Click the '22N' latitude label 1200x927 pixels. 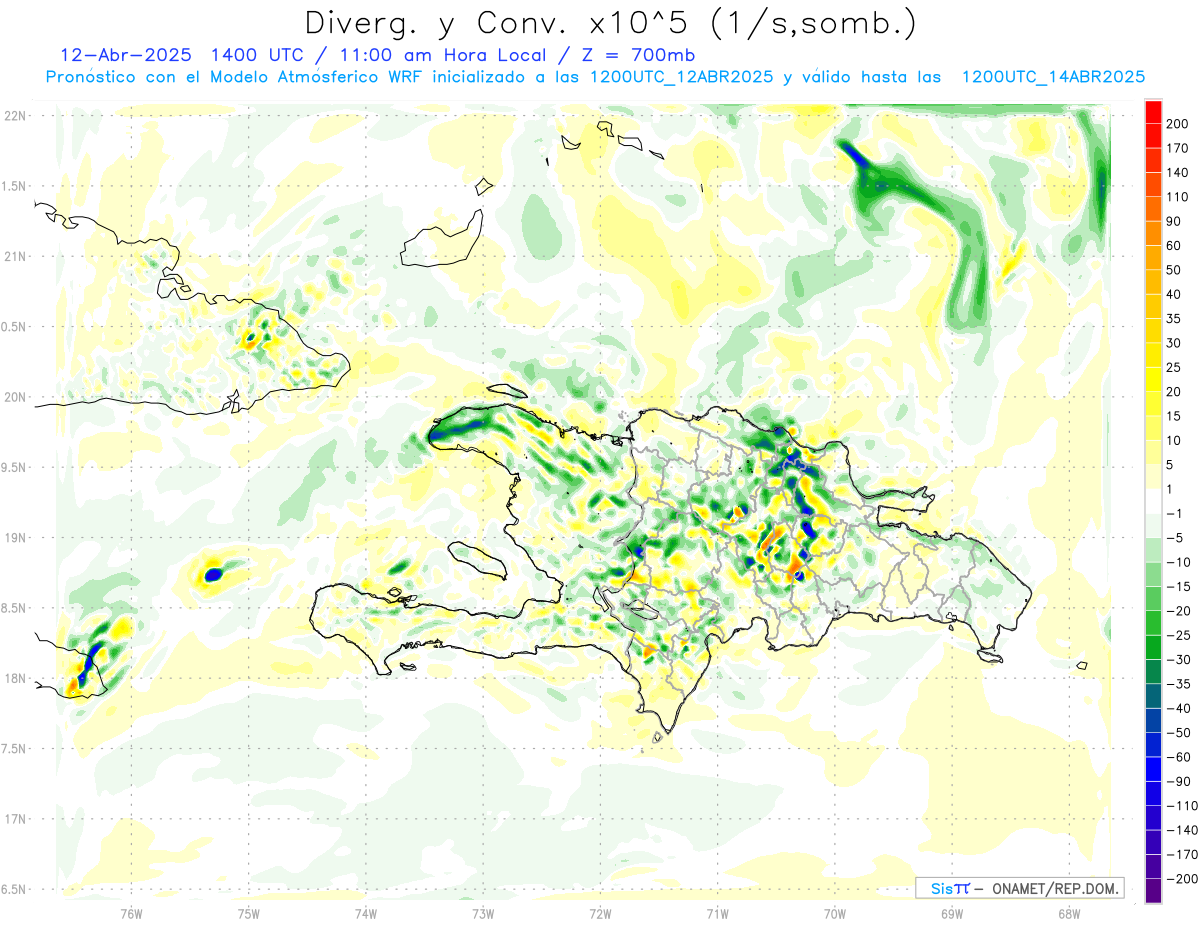15,116
